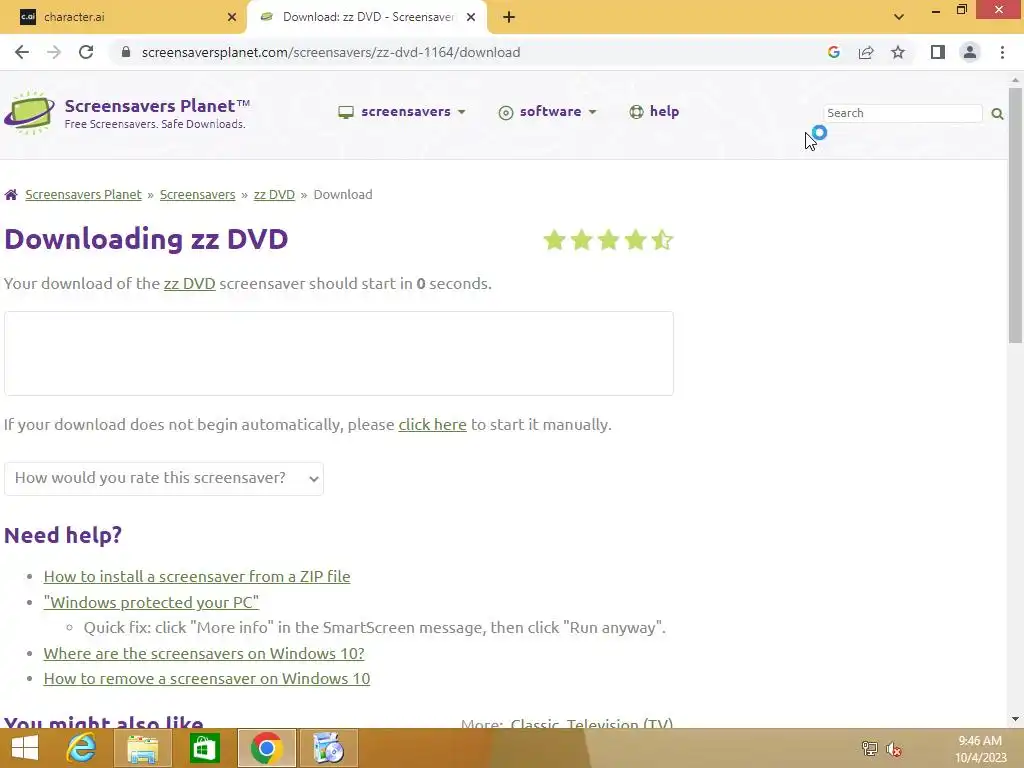The width and height of the screenshot is (1024, 768).
Task: Expand the screensavers menu
Action: point(402,112)
